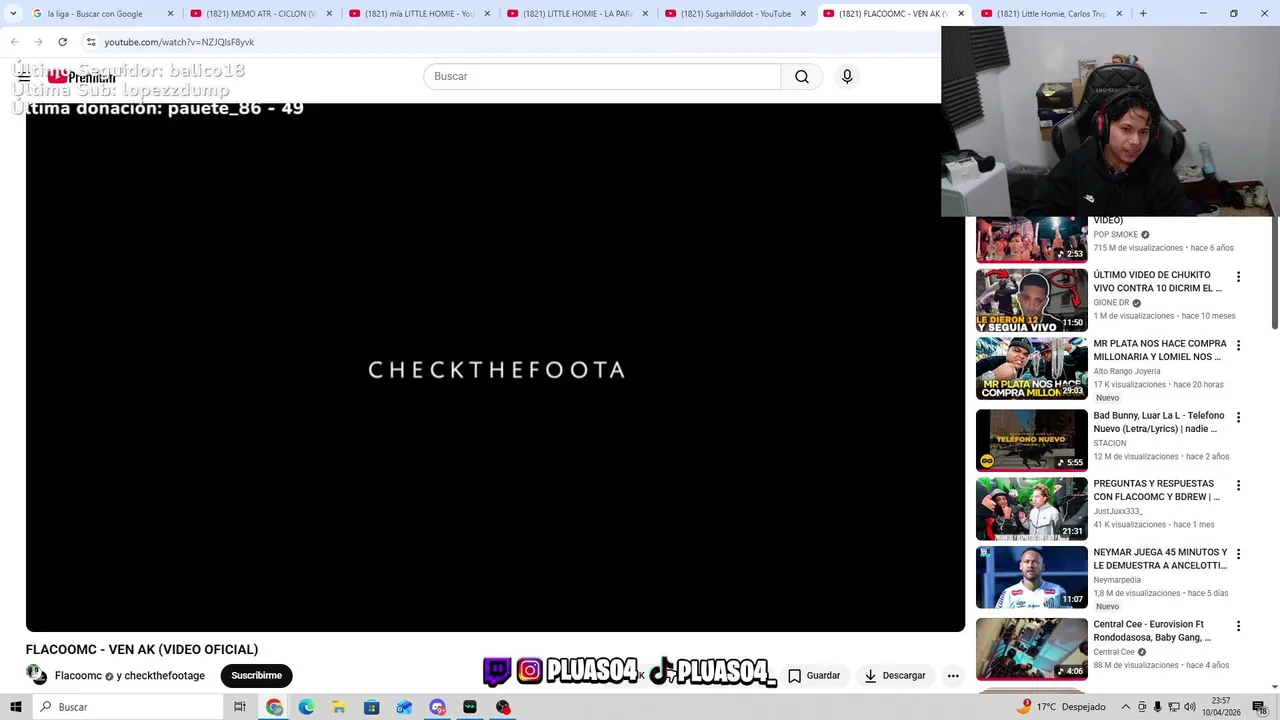Screen dimensions: 1280x720
Task: Open a new browser tab with plus
Action: pos(1143,14)
